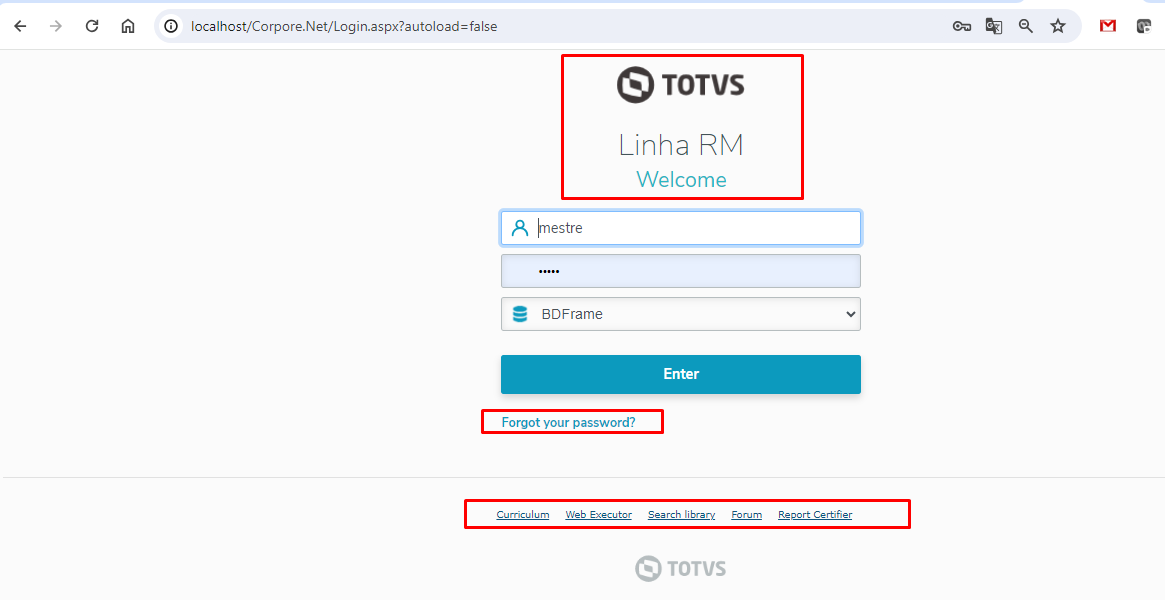The image size is (1165, 600).
Task: Open the Web Executor link
Action: coord(599,515)
